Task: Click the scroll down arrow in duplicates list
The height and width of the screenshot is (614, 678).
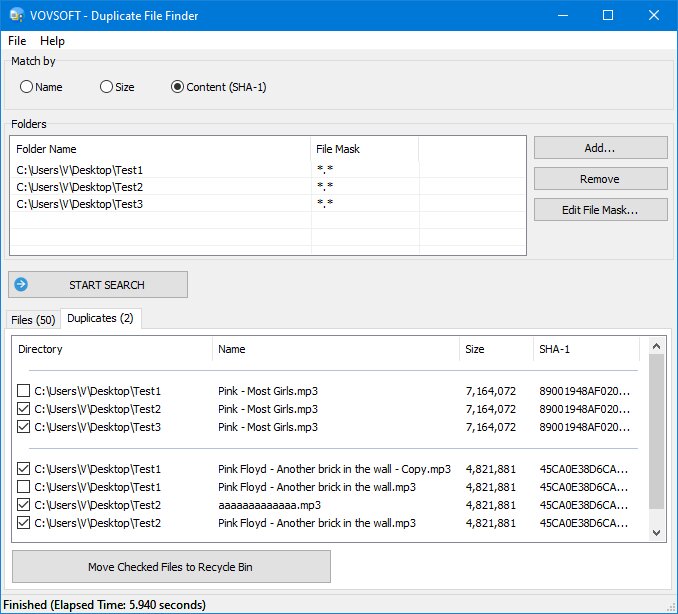Action: (656, 533)
